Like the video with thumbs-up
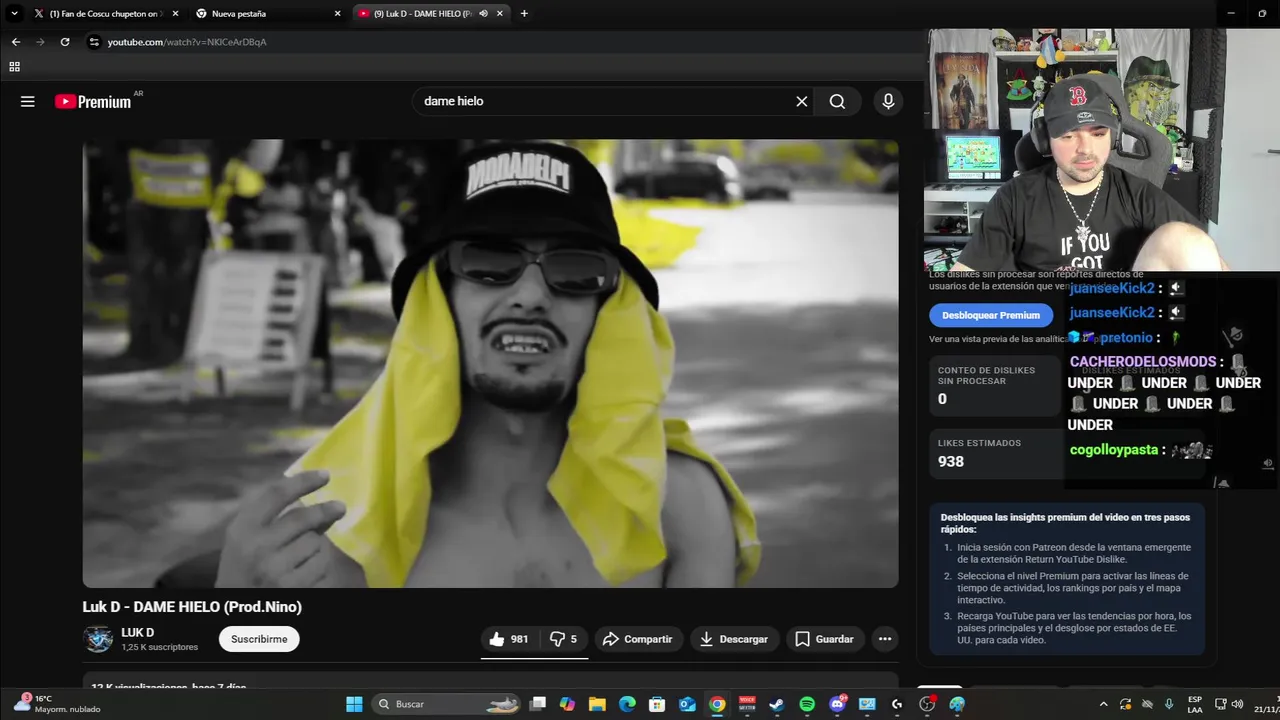Image resolution: width=1280 pixels, height=720 pixels. point(508,639)
